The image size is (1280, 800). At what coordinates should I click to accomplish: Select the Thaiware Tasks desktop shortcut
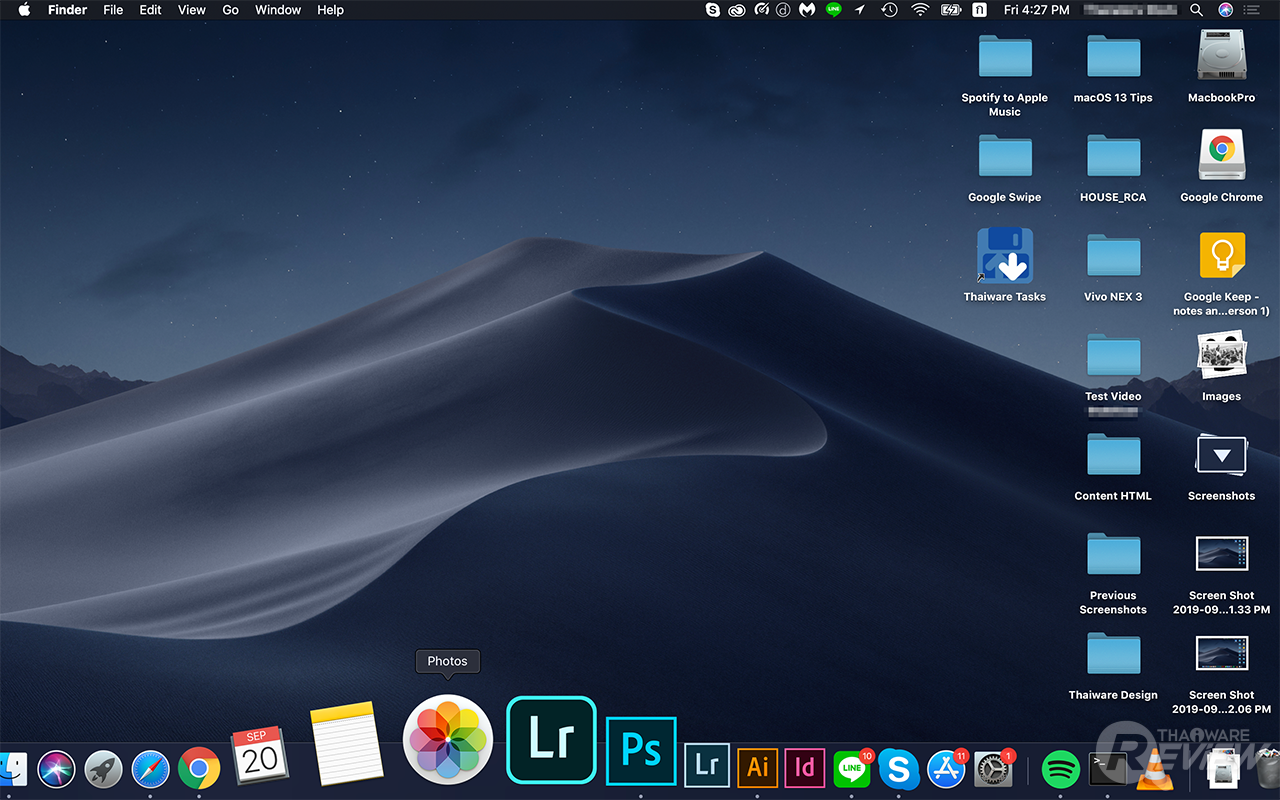click(x=1004, y=257)
